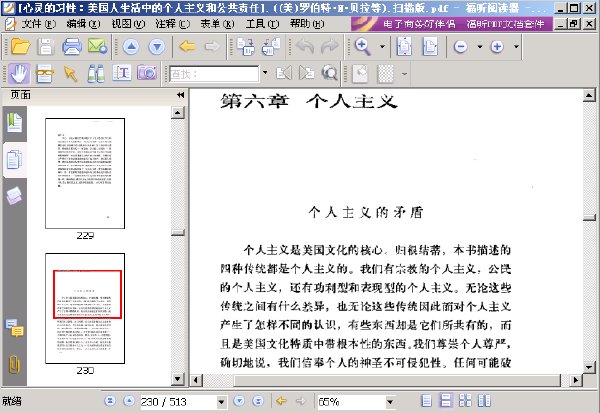Select the Text selection tool

122,73
